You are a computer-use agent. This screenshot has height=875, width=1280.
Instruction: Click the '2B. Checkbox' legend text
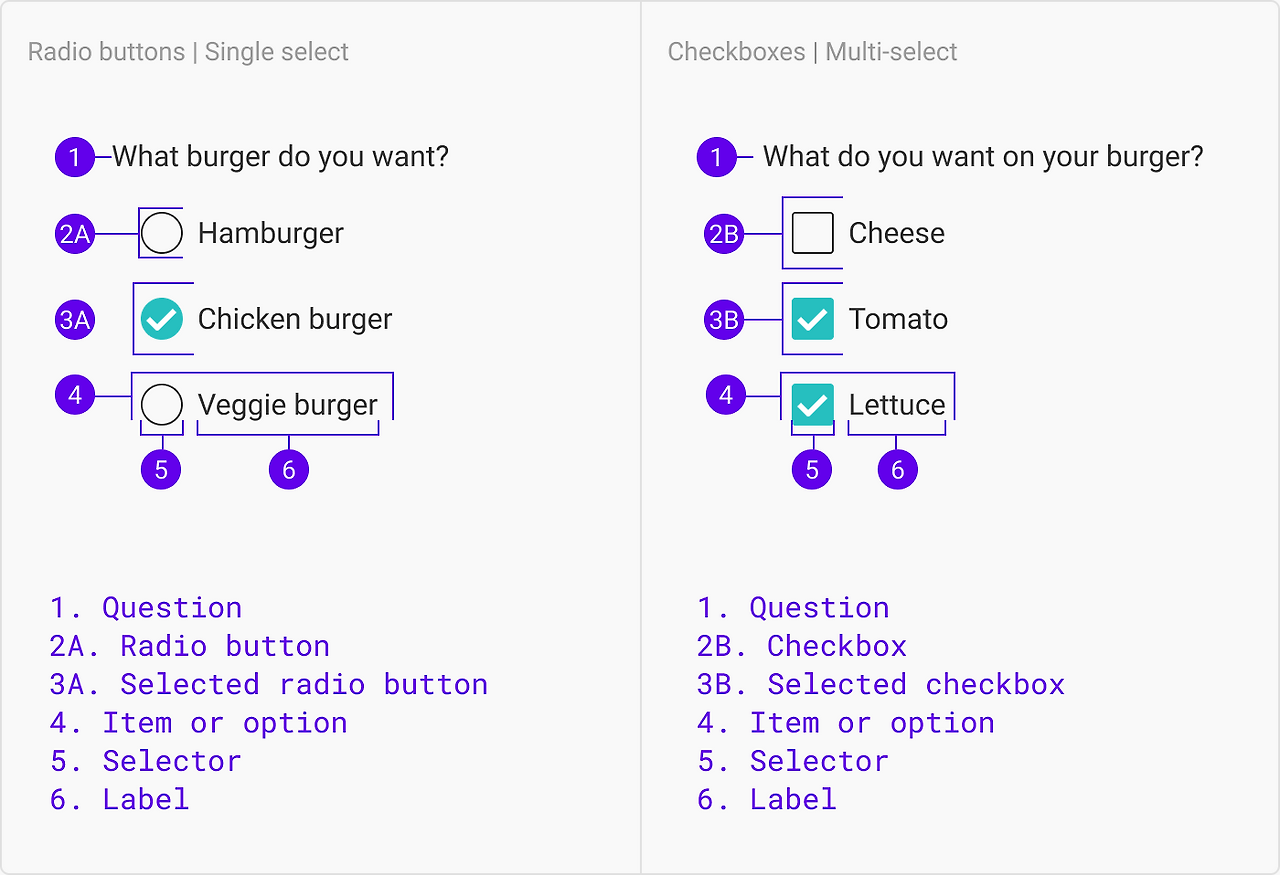click(802, 646)
